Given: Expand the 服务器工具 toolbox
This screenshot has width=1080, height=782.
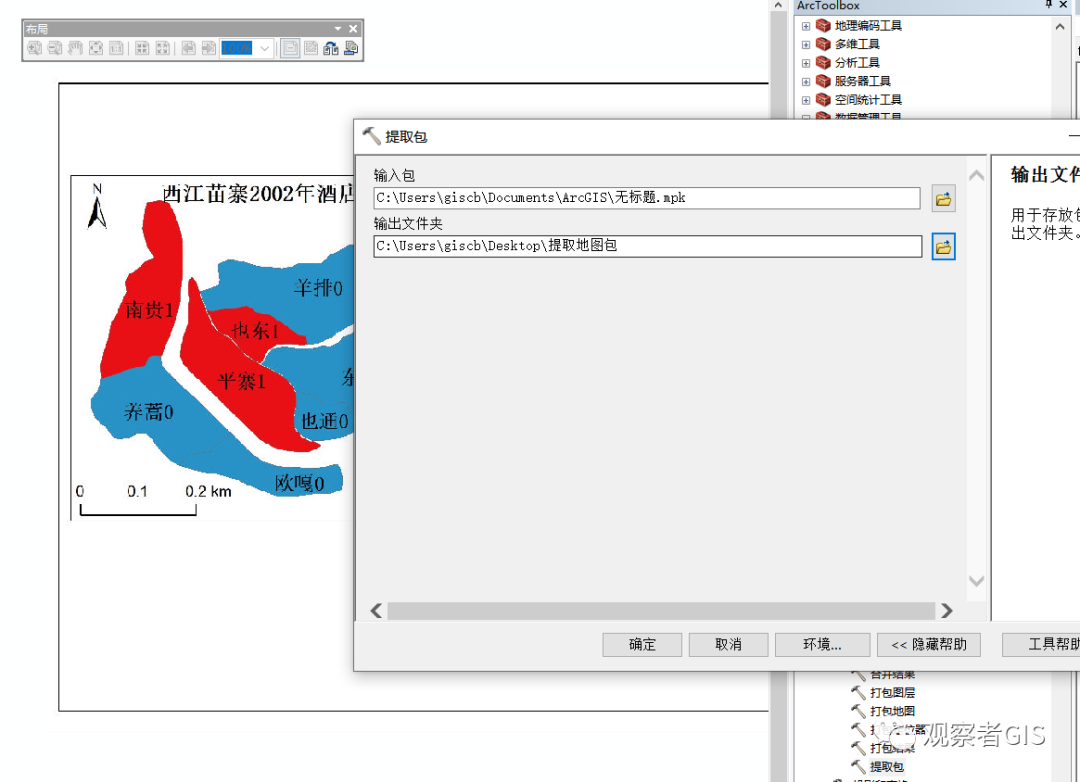Looking at the screenshot, I should pos(806,82).
